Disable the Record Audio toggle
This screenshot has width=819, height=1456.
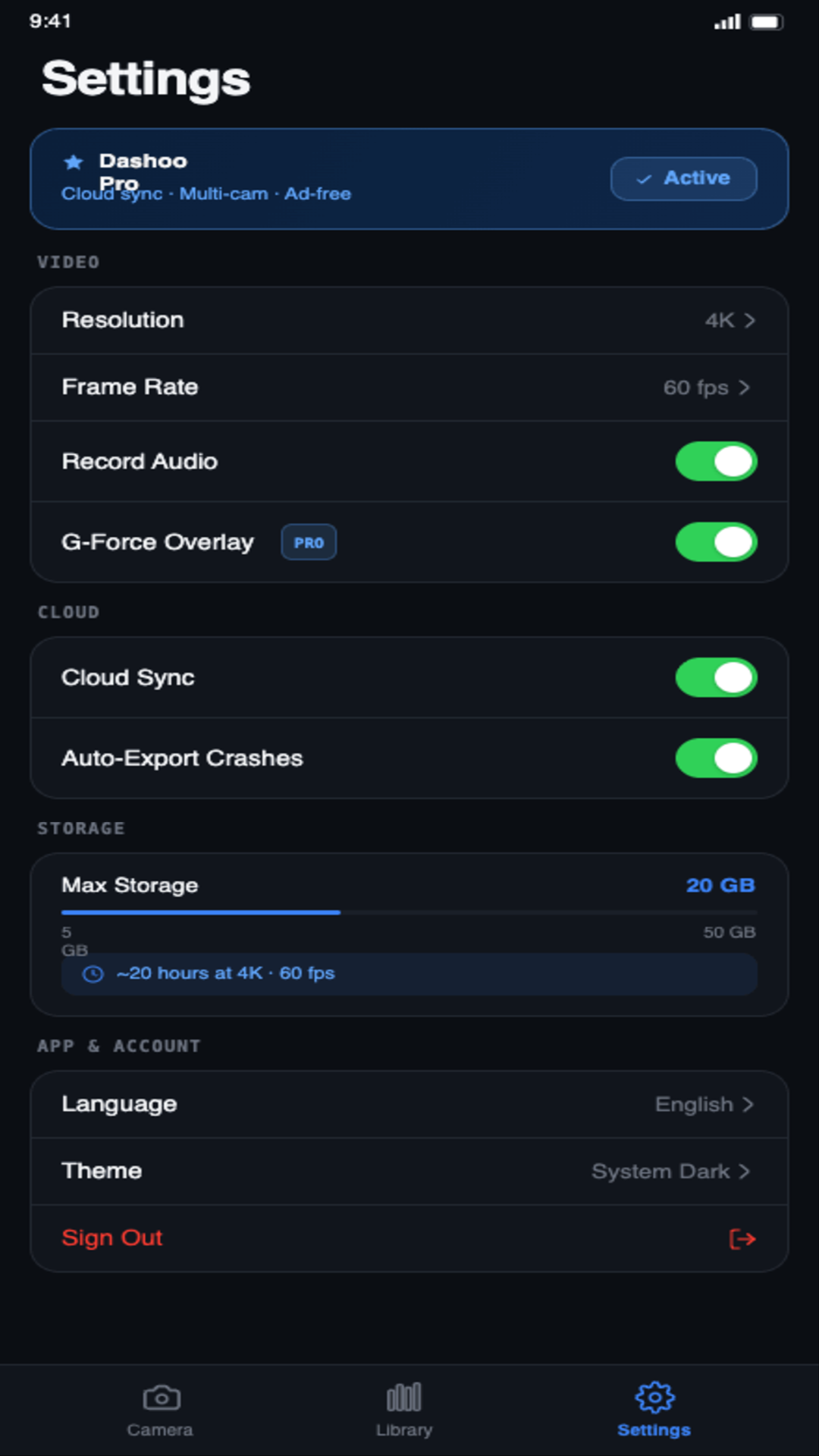[x=716, y=461]
